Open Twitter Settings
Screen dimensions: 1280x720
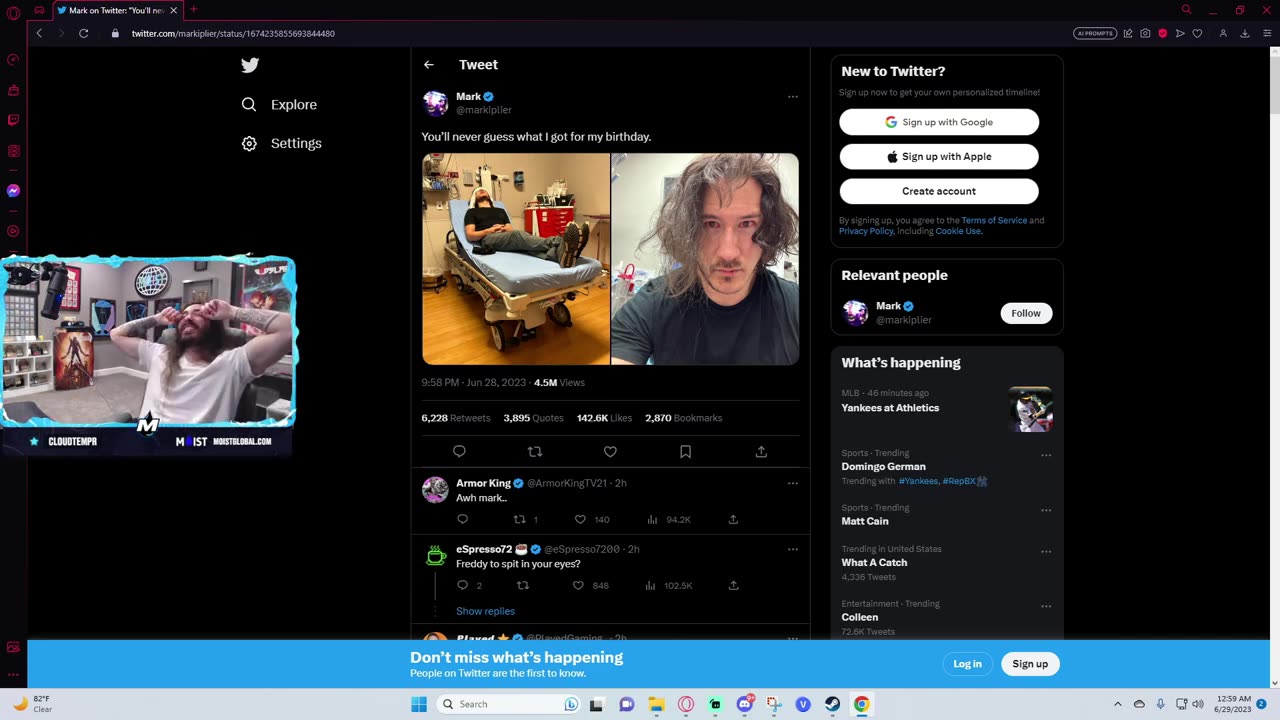[281, 143]
